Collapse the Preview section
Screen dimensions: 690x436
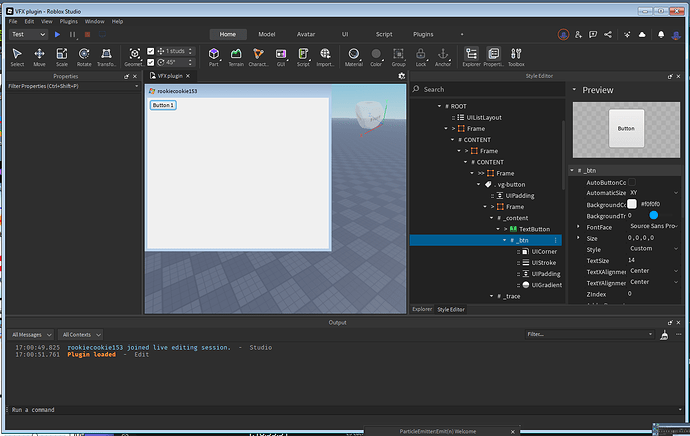click(x=574, y=90)
